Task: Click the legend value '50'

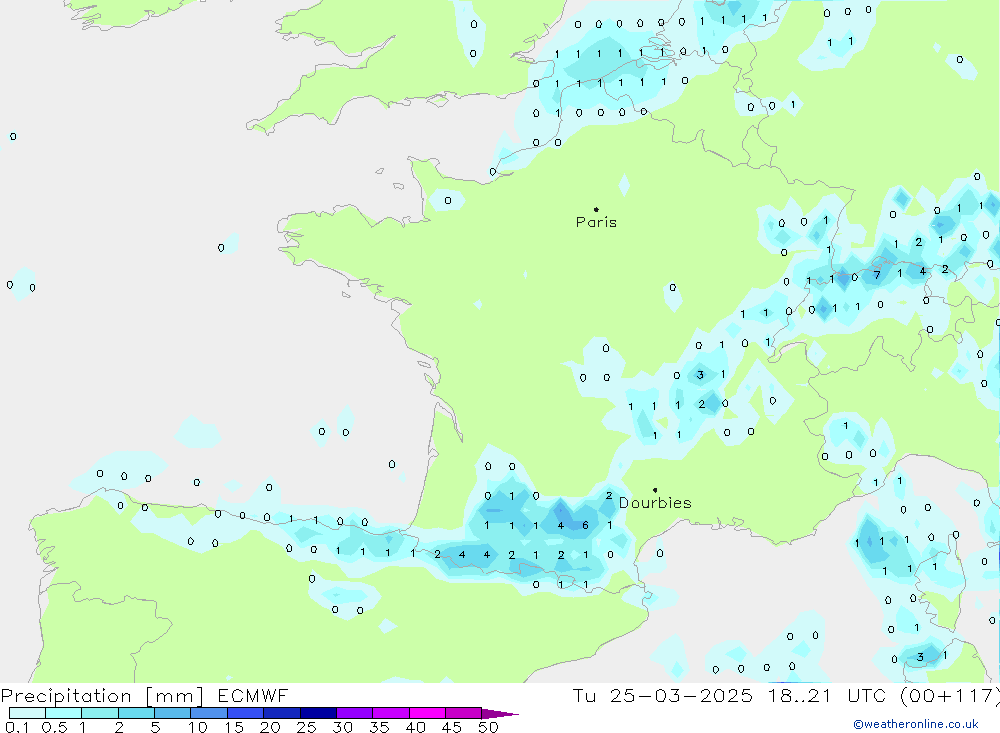Action: pos(489,727)
